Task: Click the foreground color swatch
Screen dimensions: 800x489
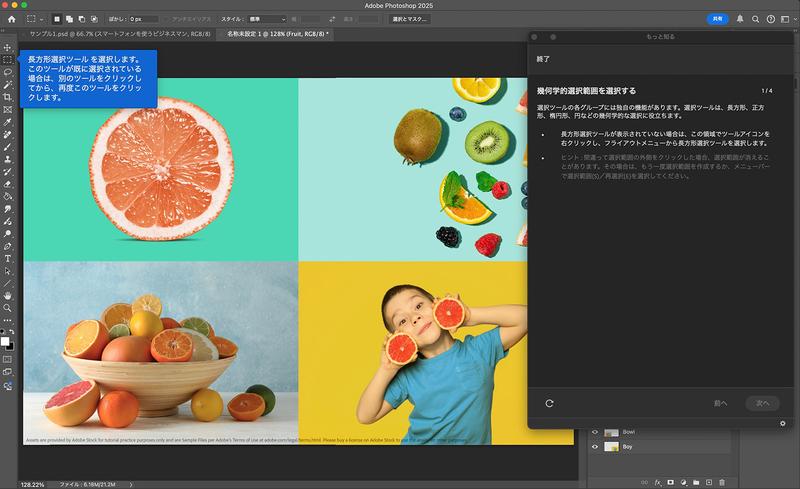Action: (6, 340)
